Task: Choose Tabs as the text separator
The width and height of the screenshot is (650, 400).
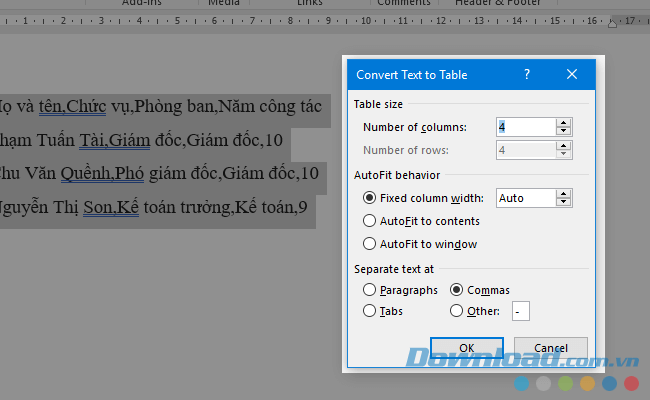Action: tap(371, 311)
